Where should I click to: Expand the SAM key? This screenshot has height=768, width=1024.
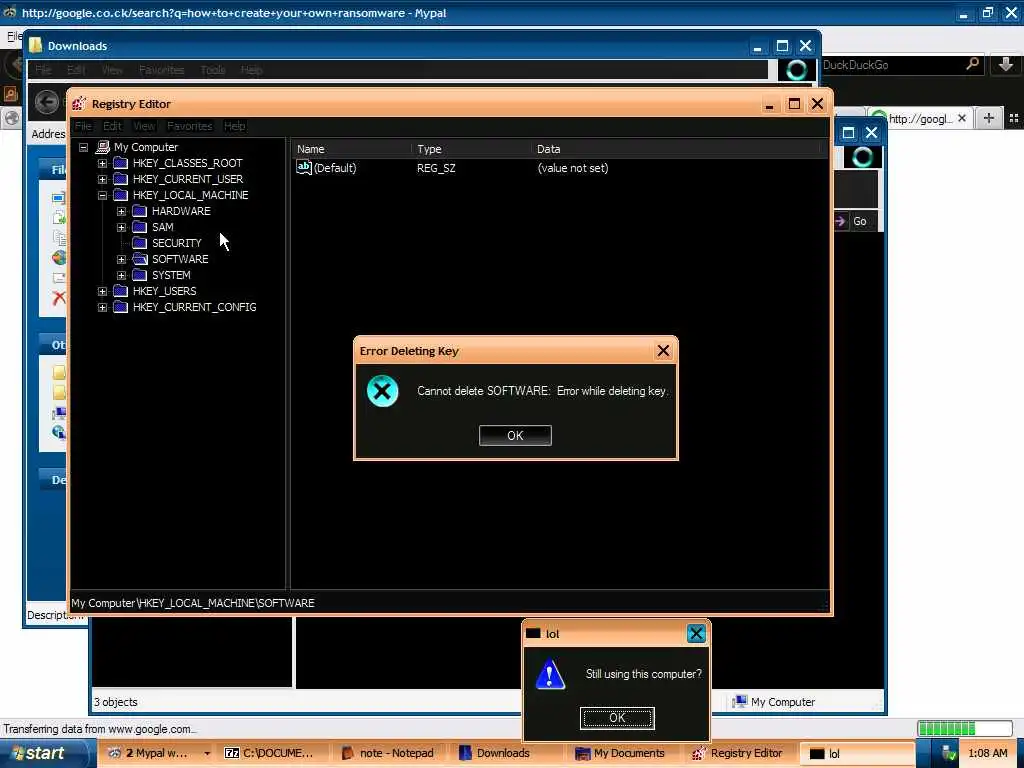[x=121, y=227]
